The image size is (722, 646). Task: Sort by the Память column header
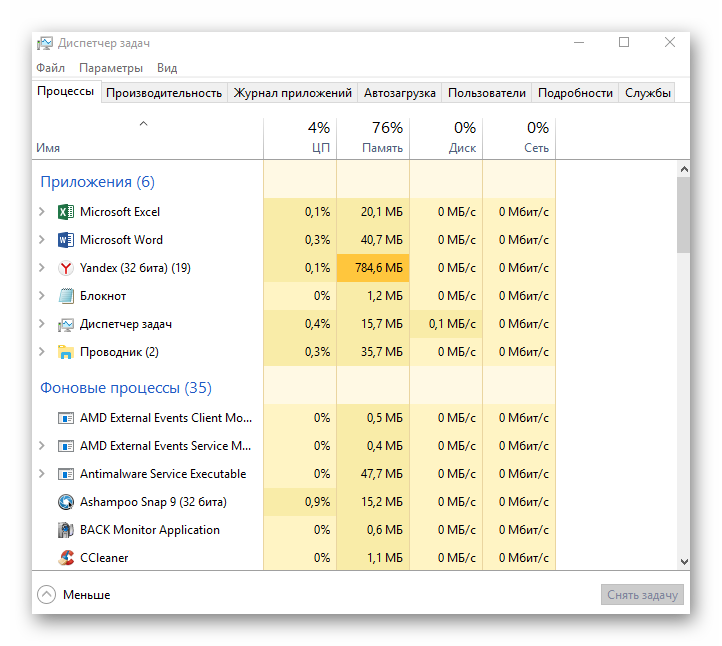click(373, 138)
